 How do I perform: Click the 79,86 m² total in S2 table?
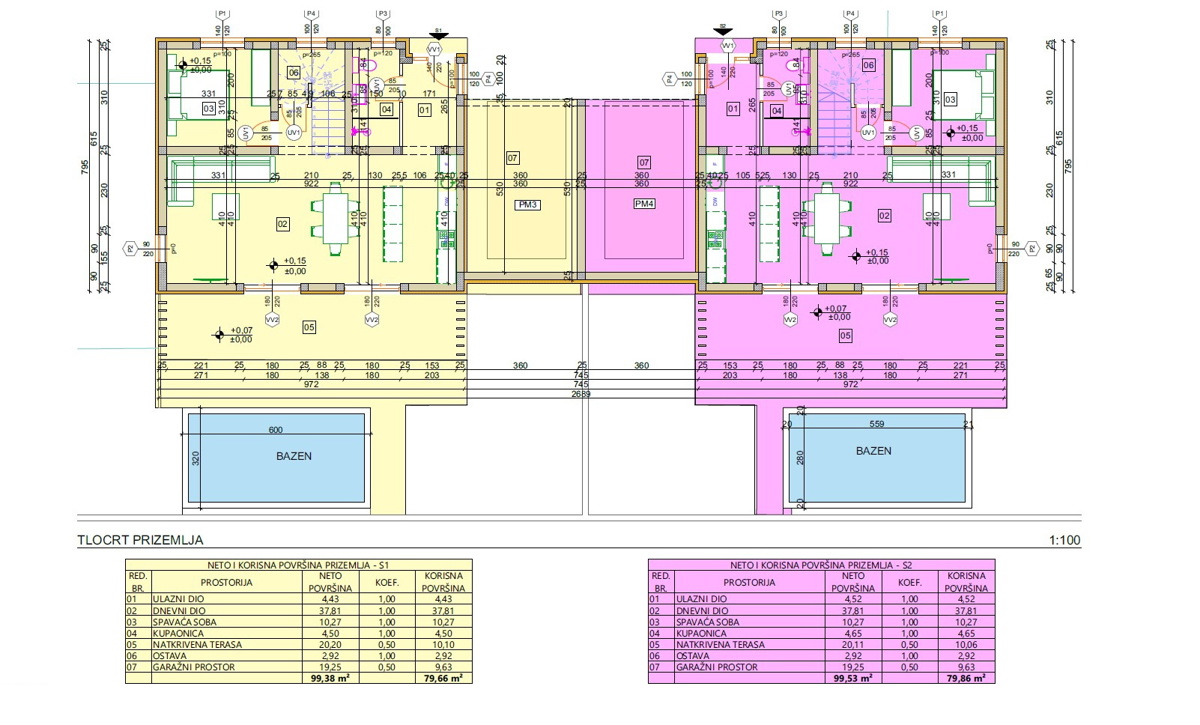966,677
